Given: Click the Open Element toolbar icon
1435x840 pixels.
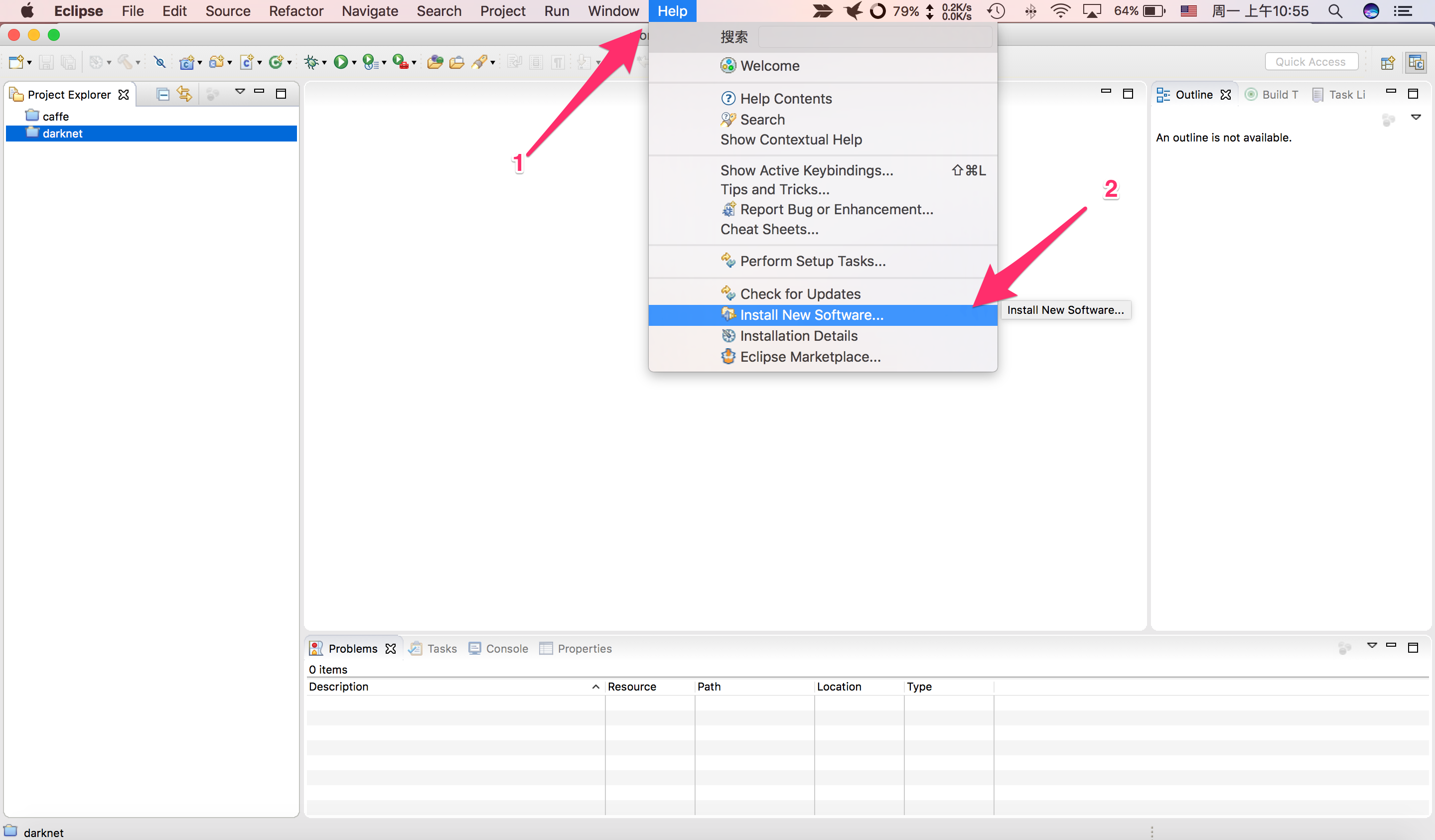Looking at the screenshot, I should [435, 62].
